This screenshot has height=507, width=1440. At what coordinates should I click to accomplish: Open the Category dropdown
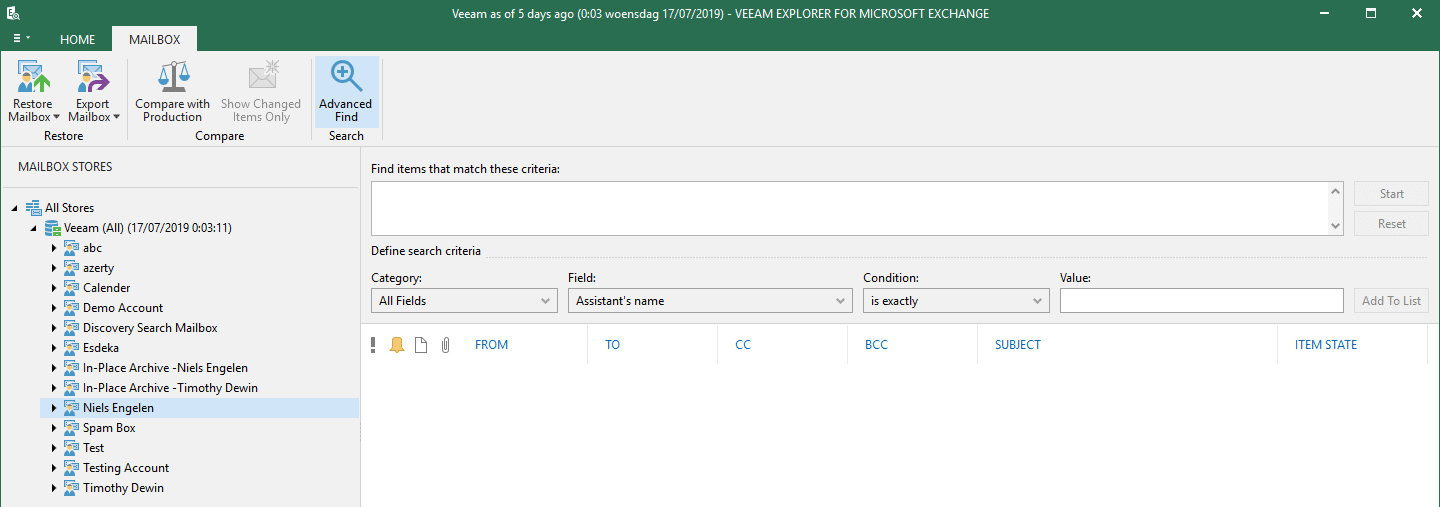point(464,301)
